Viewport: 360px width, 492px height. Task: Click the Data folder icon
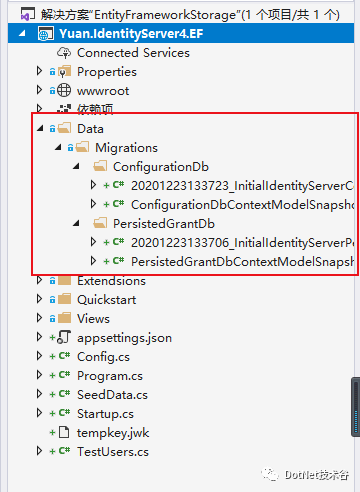[64, 128]
